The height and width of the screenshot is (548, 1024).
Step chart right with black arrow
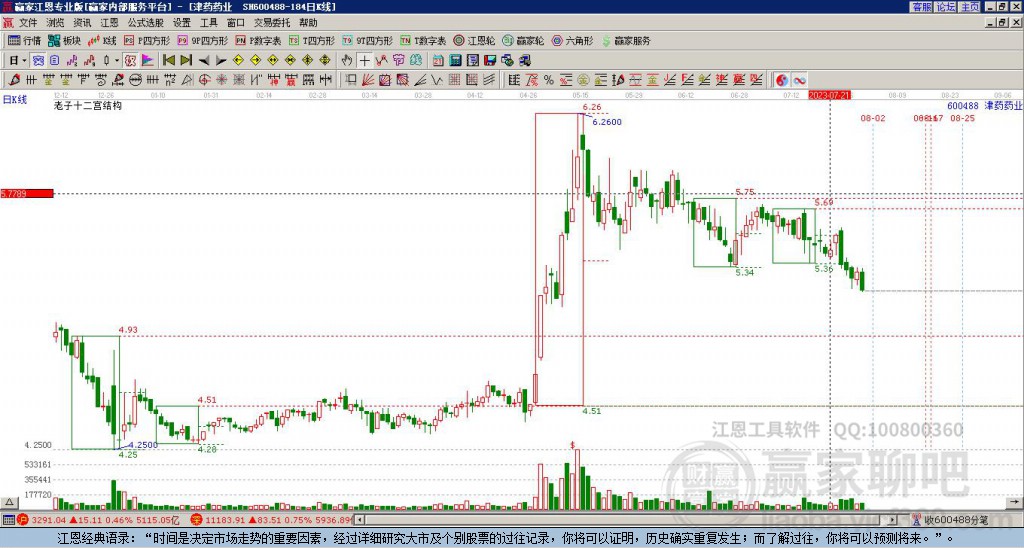(221, 60)
